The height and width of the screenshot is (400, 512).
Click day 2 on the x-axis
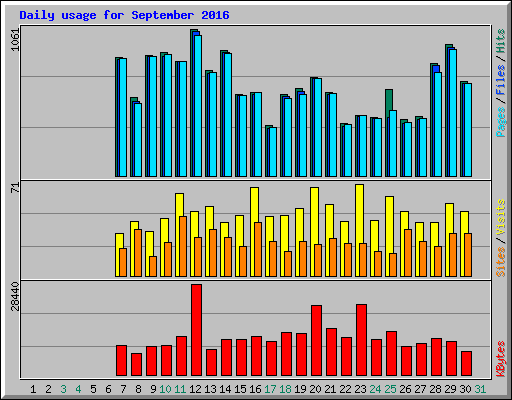48,389
